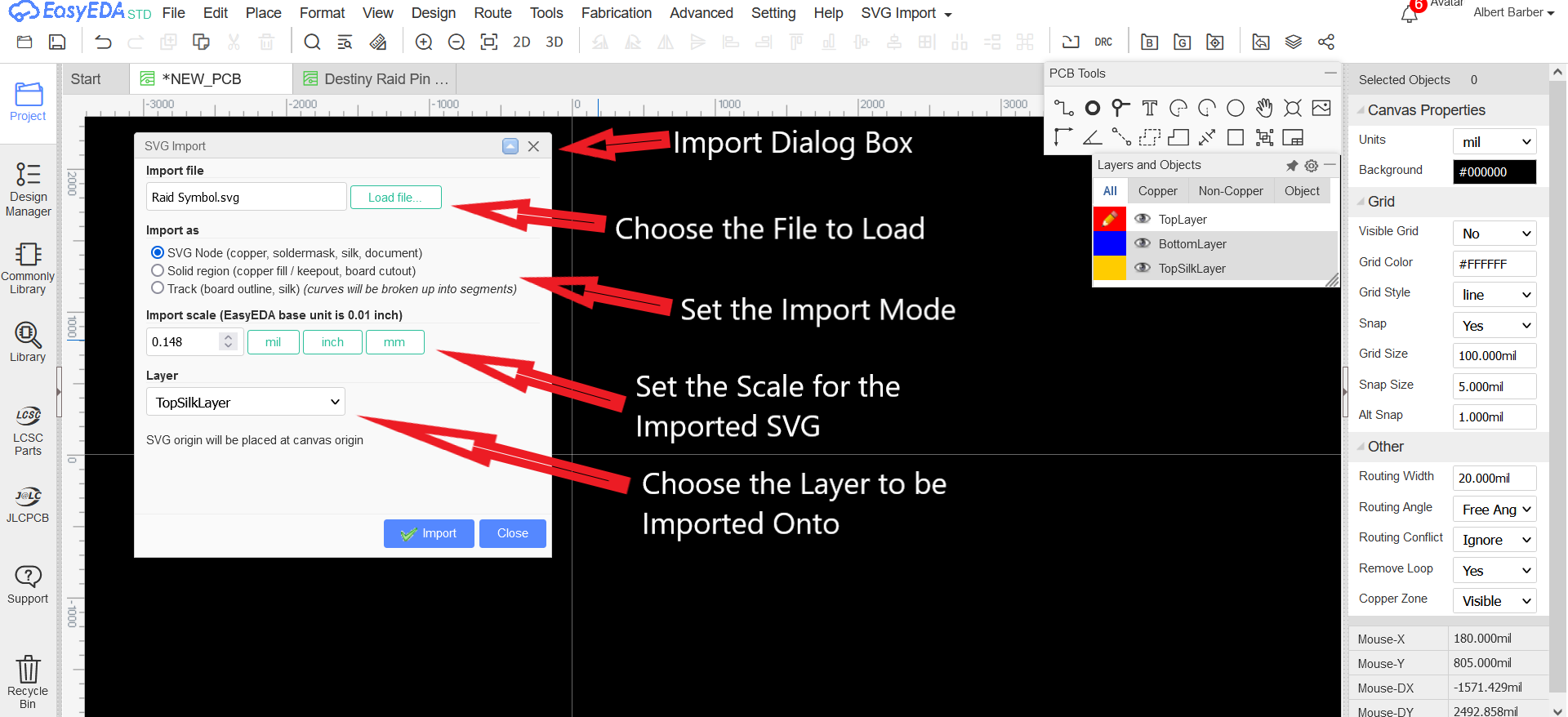Click the Share toolbar icon

[1326, 42]
